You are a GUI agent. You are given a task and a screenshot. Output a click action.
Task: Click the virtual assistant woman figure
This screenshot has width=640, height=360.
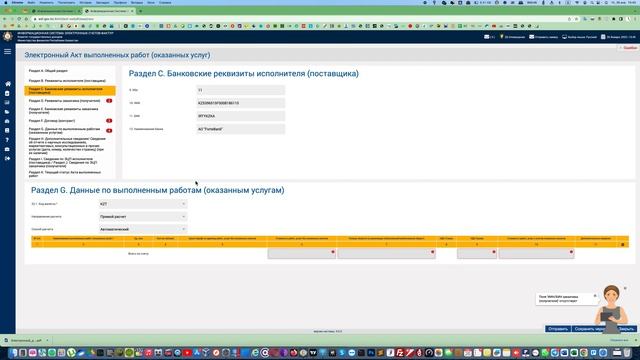611,308
